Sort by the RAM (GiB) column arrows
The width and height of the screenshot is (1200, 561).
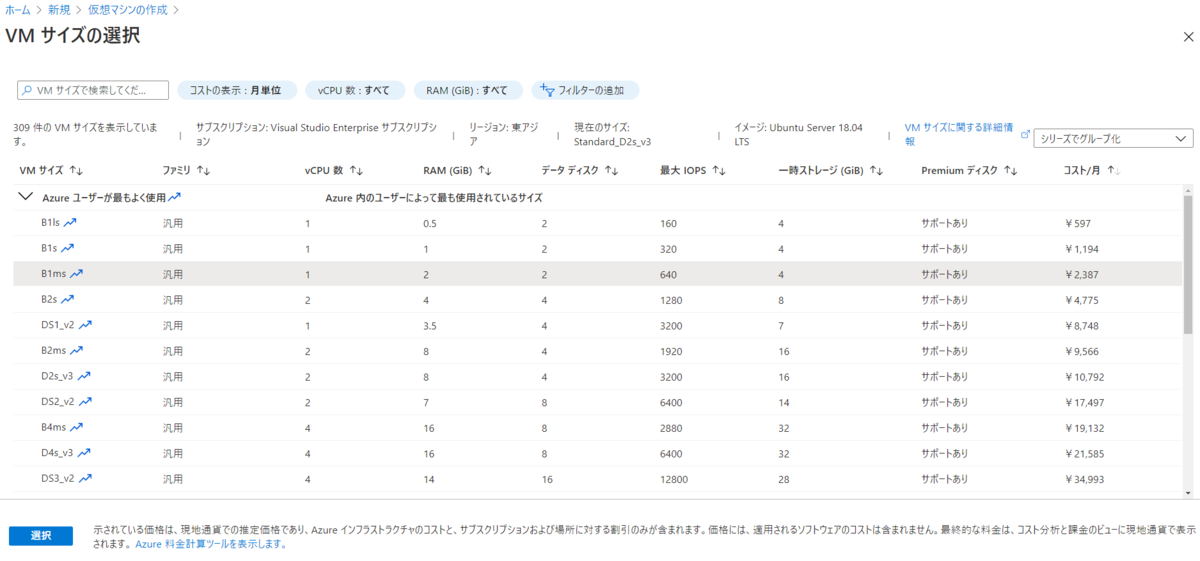click(x=485, y=171)
